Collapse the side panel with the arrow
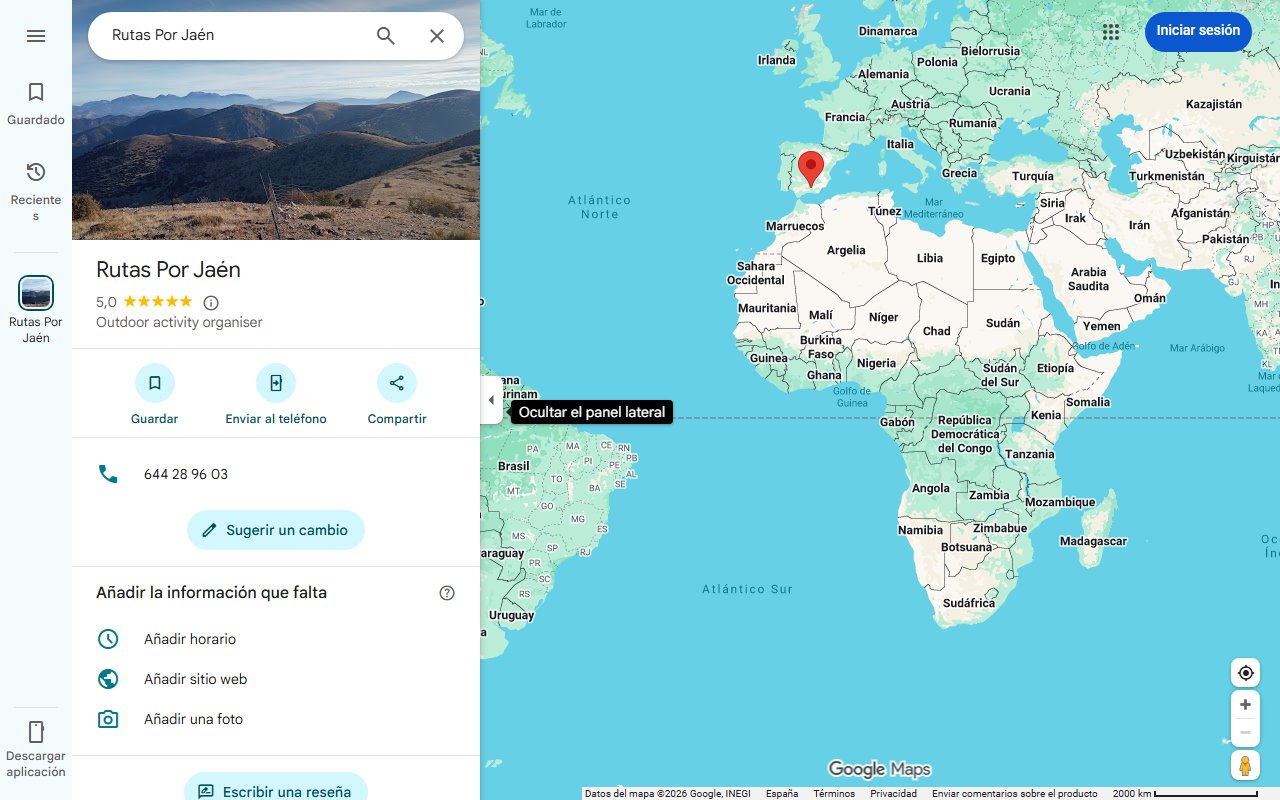Screen dimensions: 1280x800 click(491, 399)
